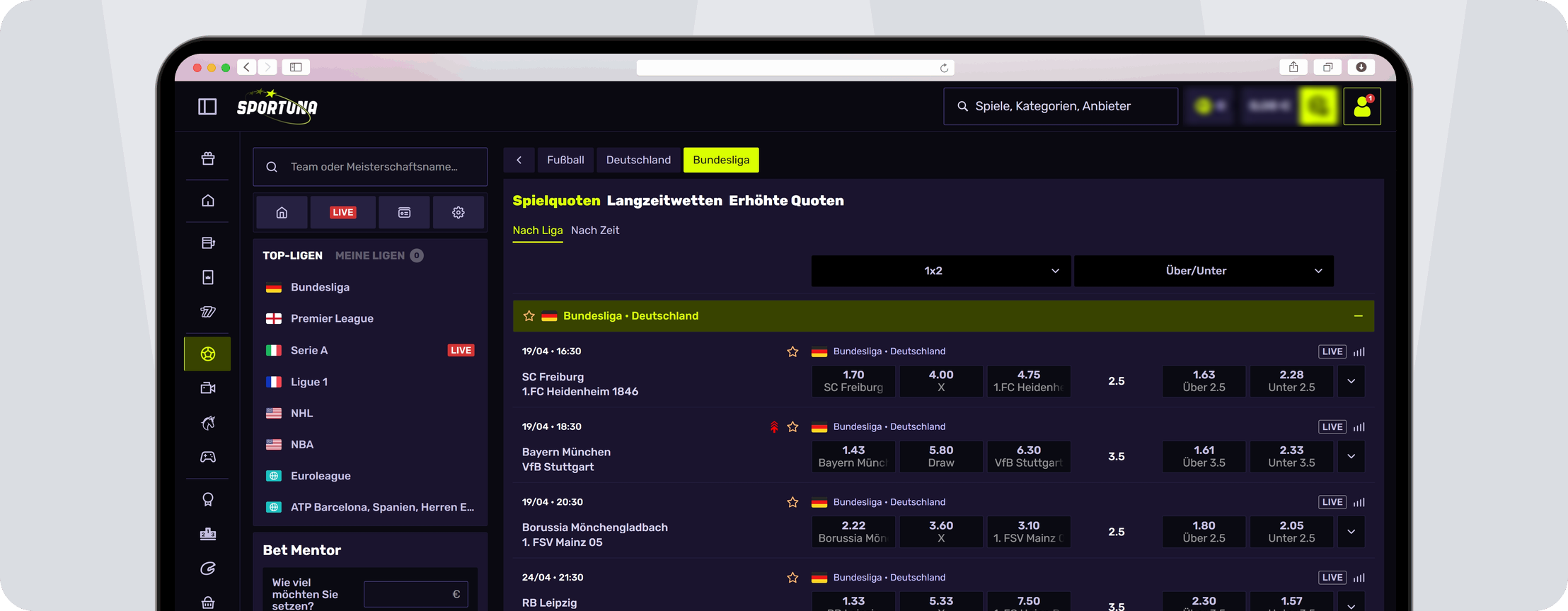Click the Sportuna logo
Screen dimensions: 1568x611
coord(277,106)
